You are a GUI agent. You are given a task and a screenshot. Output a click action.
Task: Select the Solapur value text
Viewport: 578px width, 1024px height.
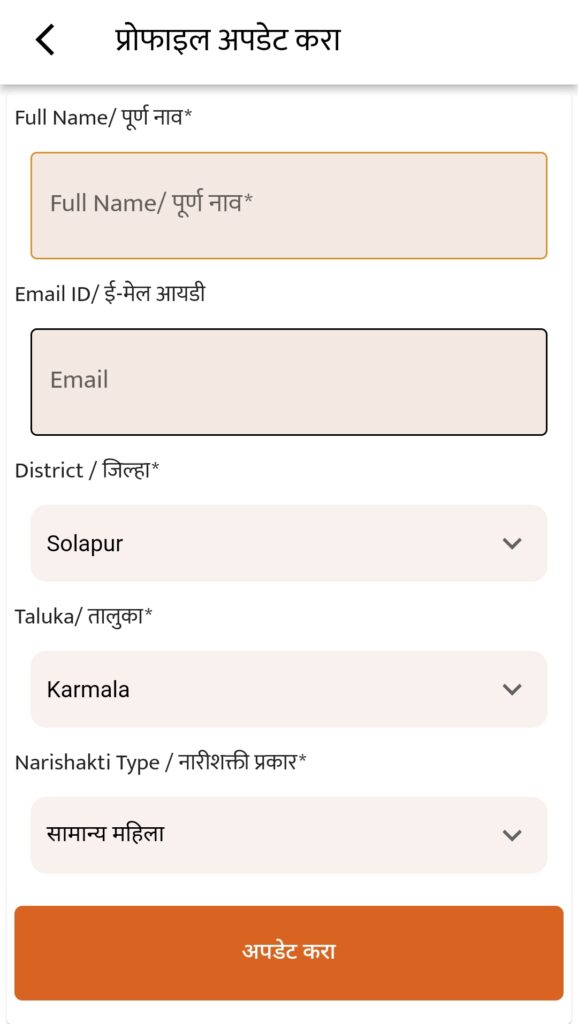click(x=85, y=544)
